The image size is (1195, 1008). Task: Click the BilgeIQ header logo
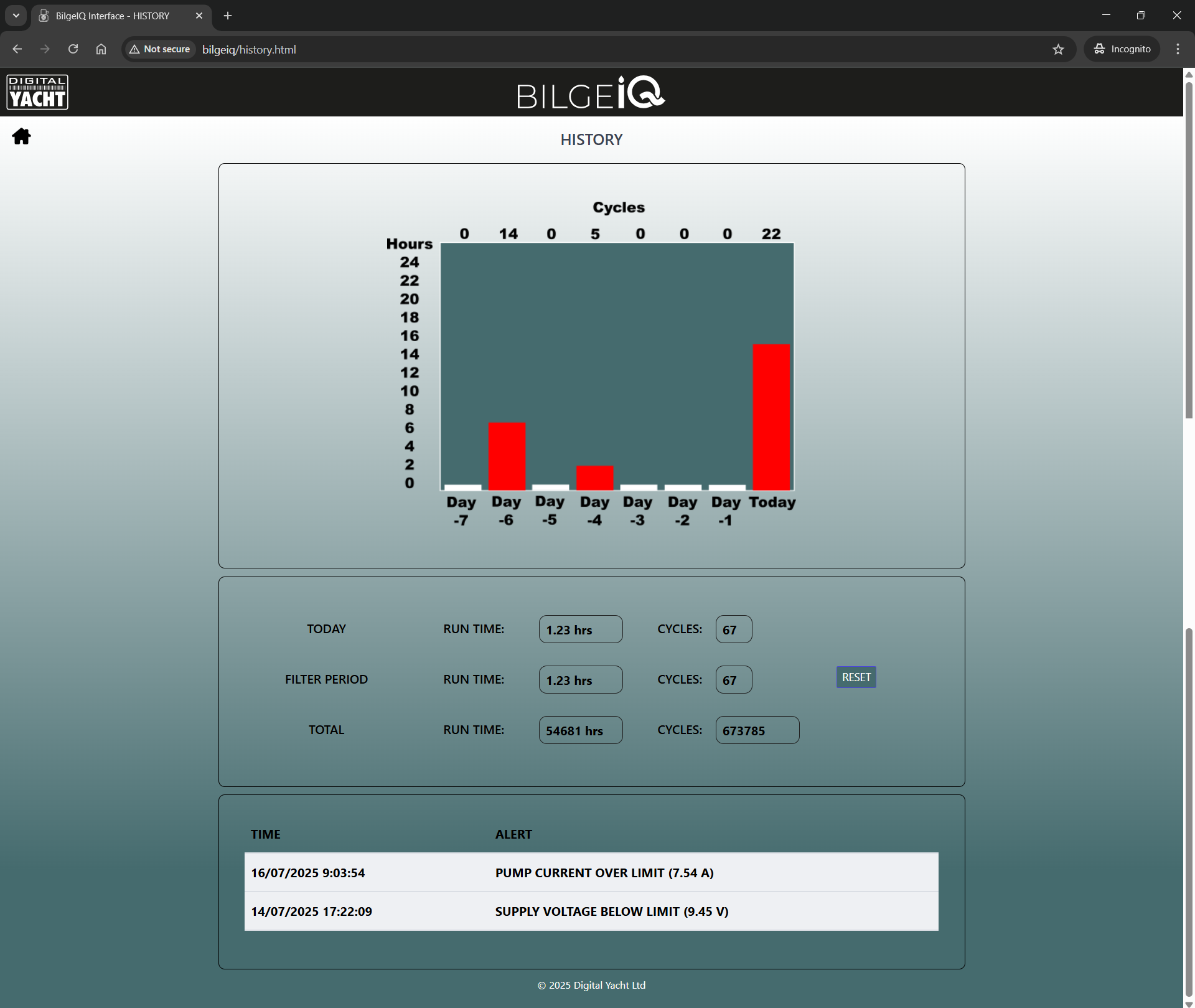click(591, 93)
